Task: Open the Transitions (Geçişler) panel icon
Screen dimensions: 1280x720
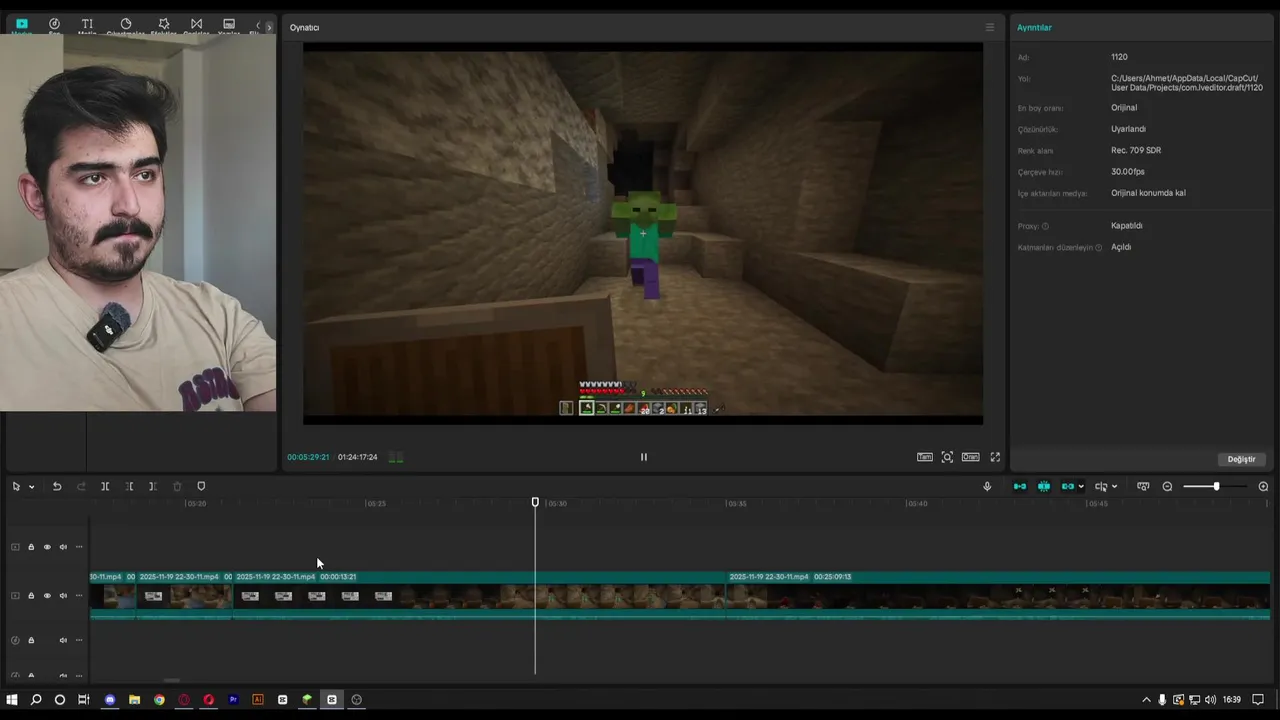Action: (x=196, y=24)
